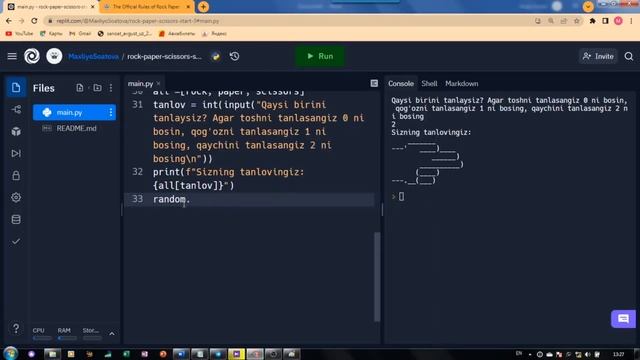Open the repl history icon
This screenshot has width=640, height=360.
[234, 56]
